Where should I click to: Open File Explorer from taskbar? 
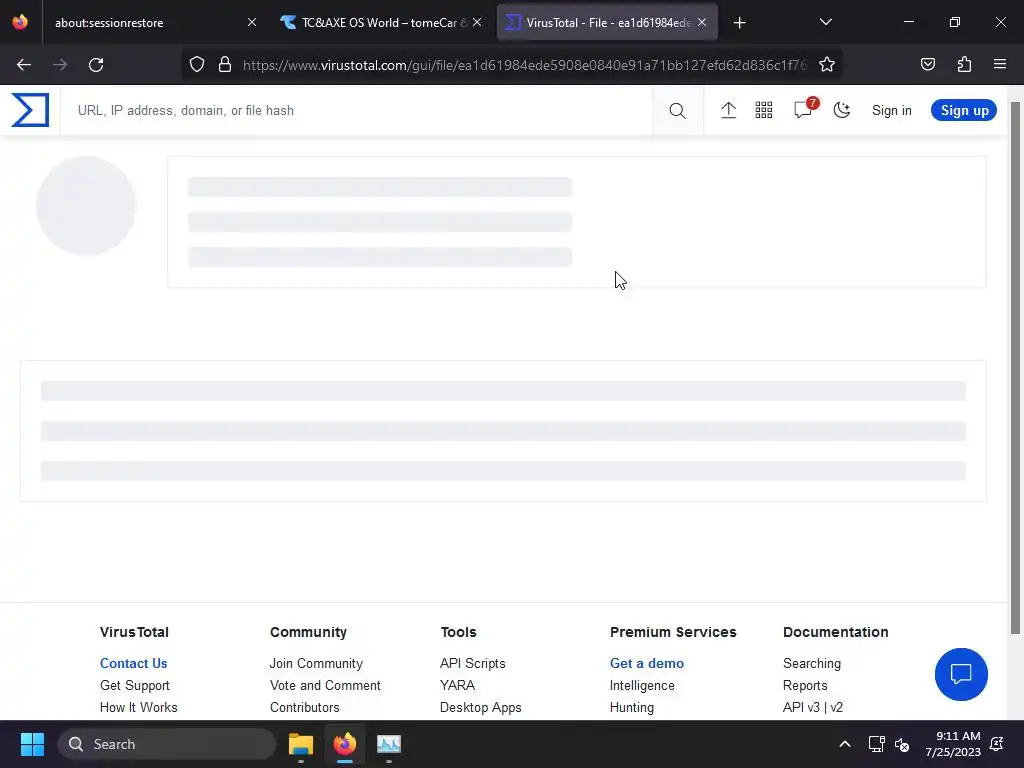click(301, 744)
